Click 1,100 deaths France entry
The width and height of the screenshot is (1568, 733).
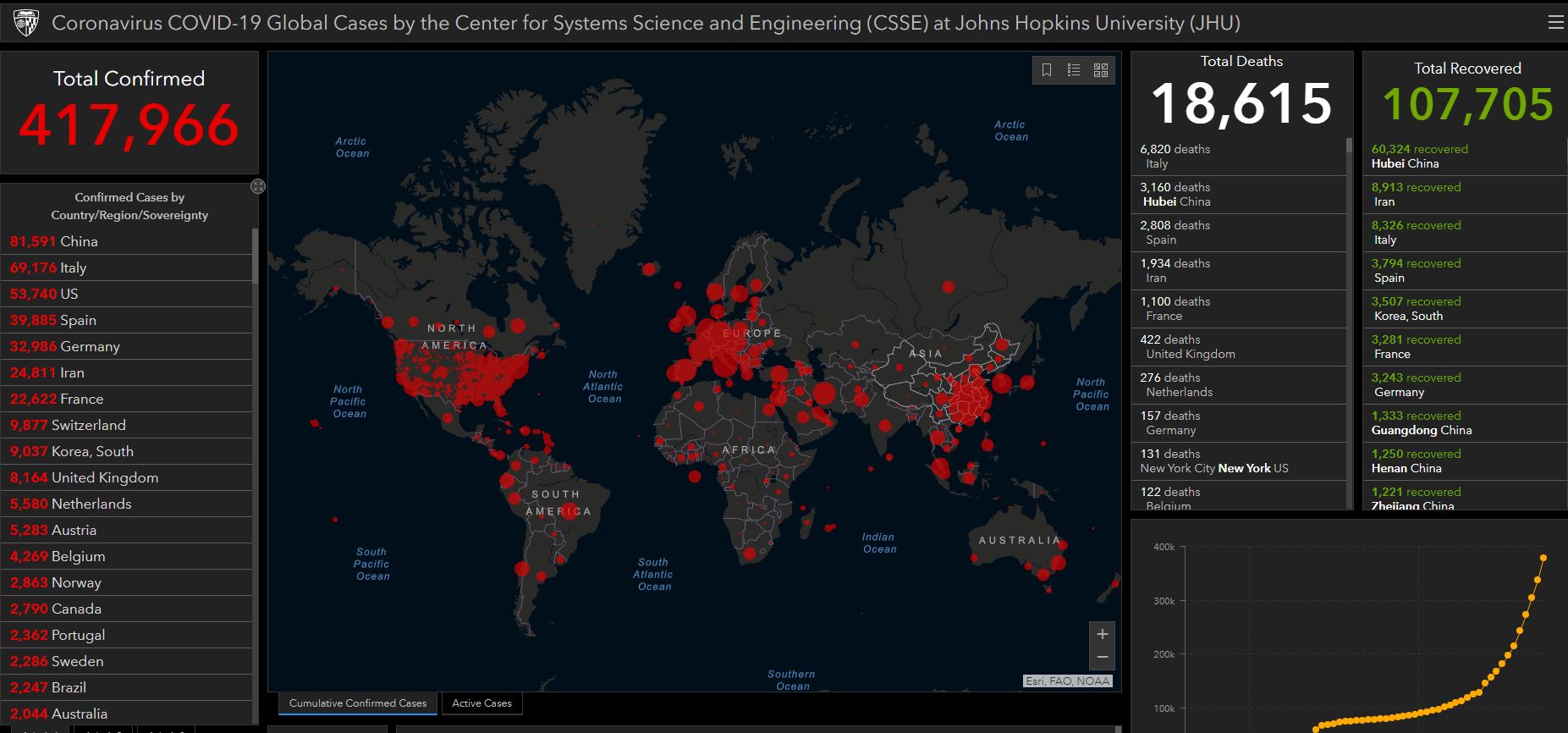pos(1238,309)
